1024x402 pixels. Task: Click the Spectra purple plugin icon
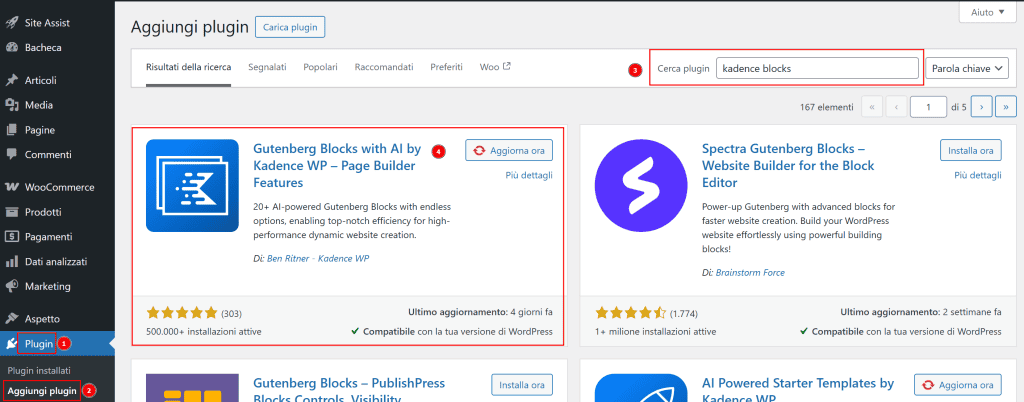(640, 186)
